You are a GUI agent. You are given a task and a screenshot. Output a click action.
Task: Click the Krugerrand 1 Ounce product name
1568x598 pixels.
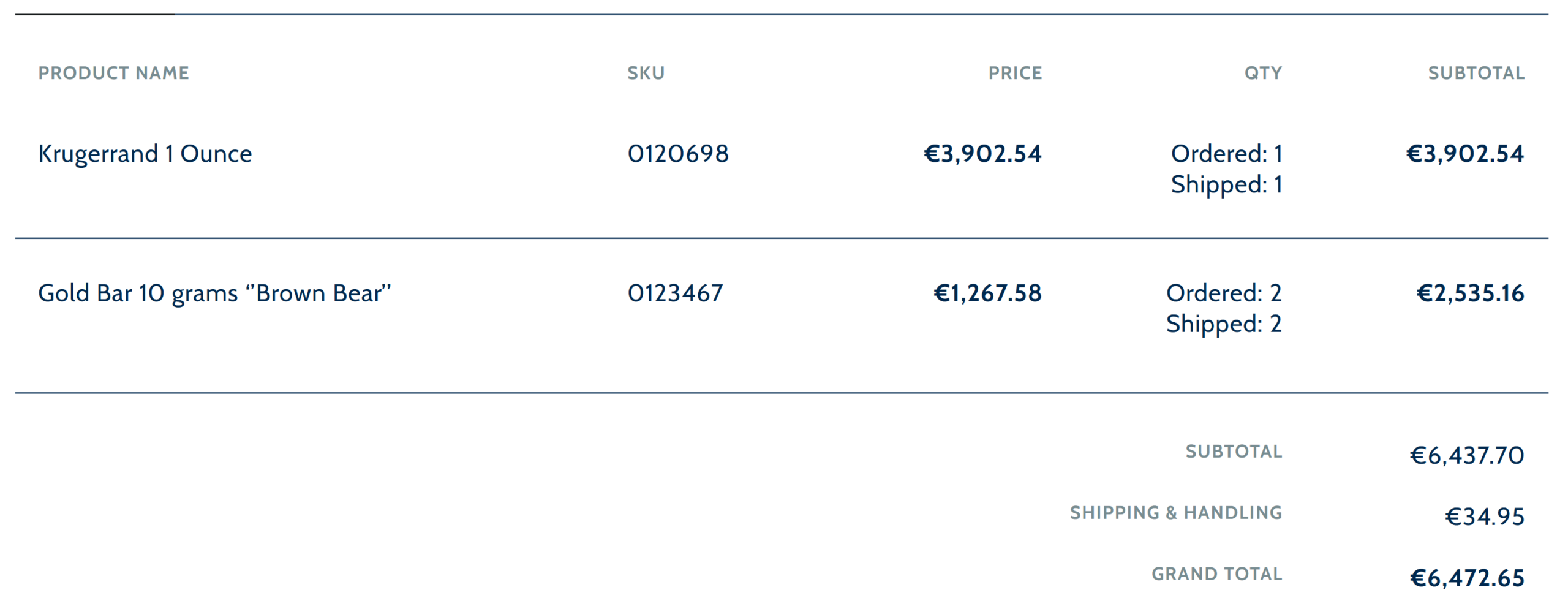[145, 154]
